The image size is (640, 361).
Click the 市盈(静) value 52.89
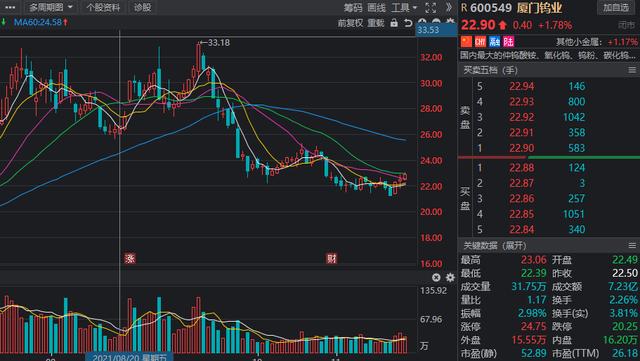534,353
